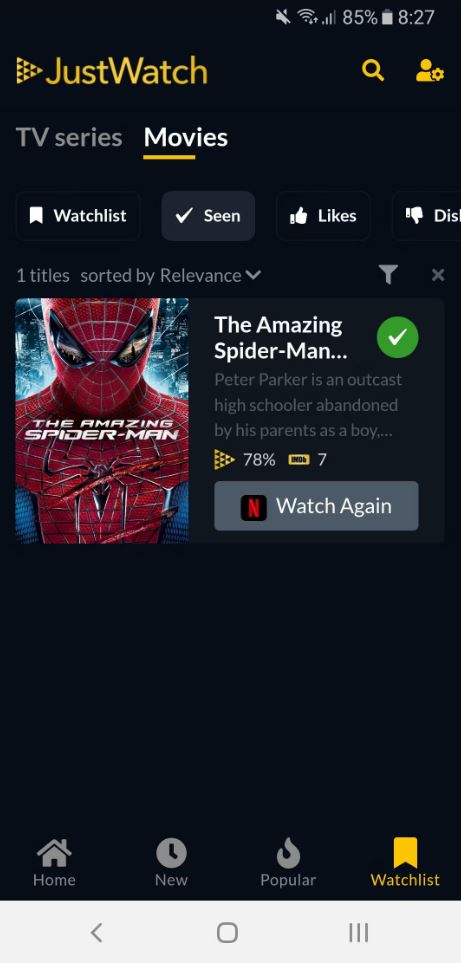This screenshot has height=963, width=461.
Task: Toggle the Likes filter chip
Action: click(323, 216)
